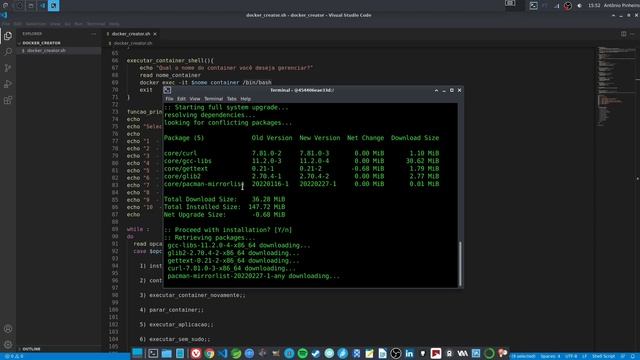Image resolution: width=640 pixels, height=360 pixels.
Task: Click the Terminal window's title bar icon
Action: (167, 90)
